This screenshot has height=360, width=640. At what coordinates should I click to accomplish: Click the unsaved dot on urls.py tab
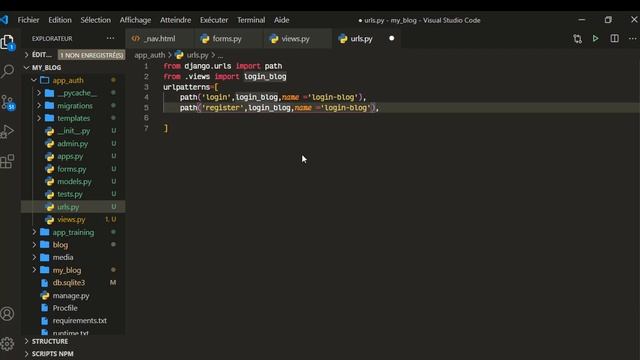tap(391, 38)
